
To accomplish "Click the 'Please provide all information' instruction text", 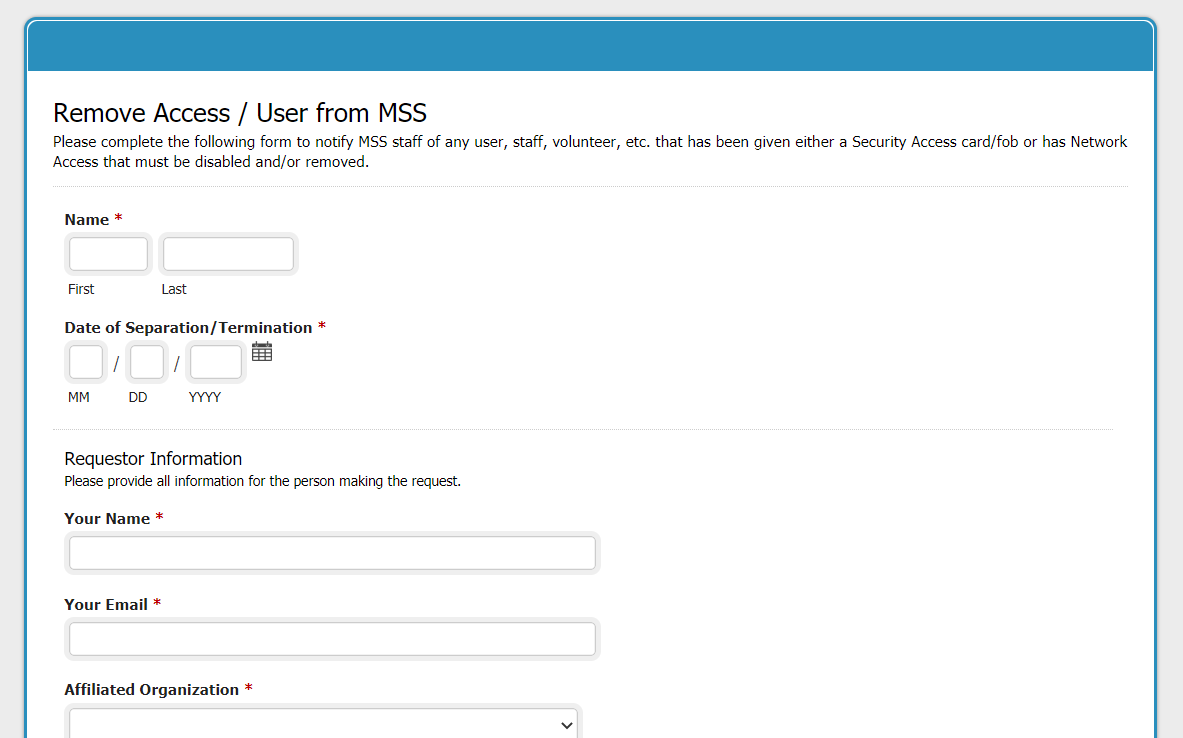I will 263,481.
